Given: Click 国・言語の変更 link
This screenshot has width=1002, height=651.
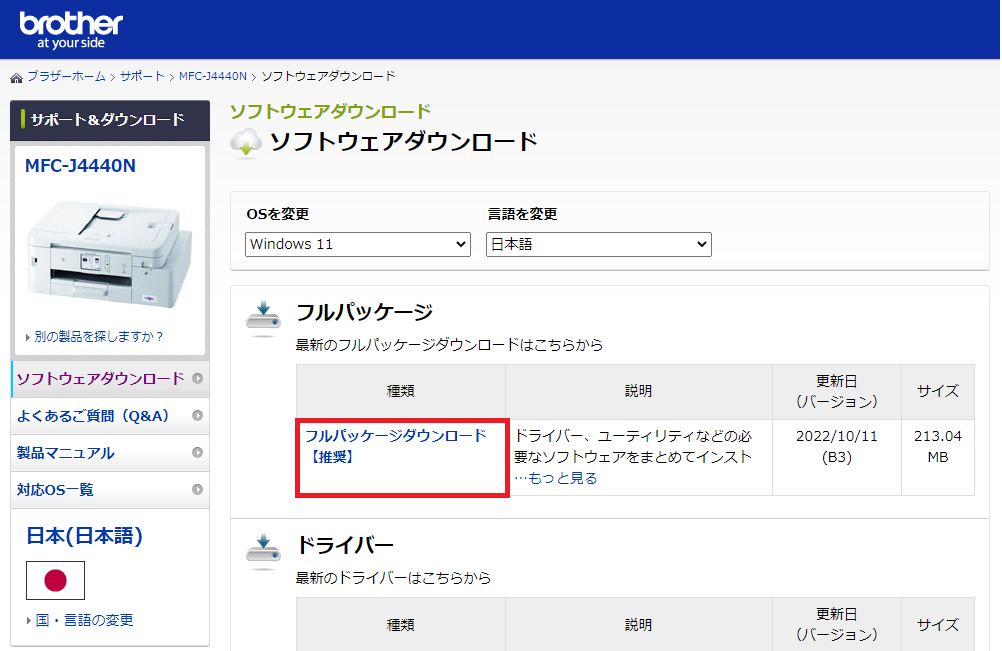Looking at the screenshot, I should coord(84,620).
